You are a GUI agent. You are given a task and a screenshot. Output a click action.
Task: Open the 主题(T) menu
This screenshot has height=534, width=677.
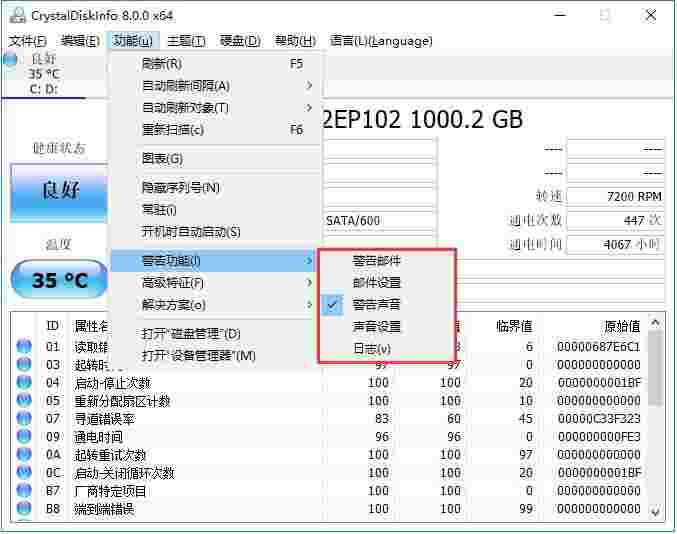point(186,41)
